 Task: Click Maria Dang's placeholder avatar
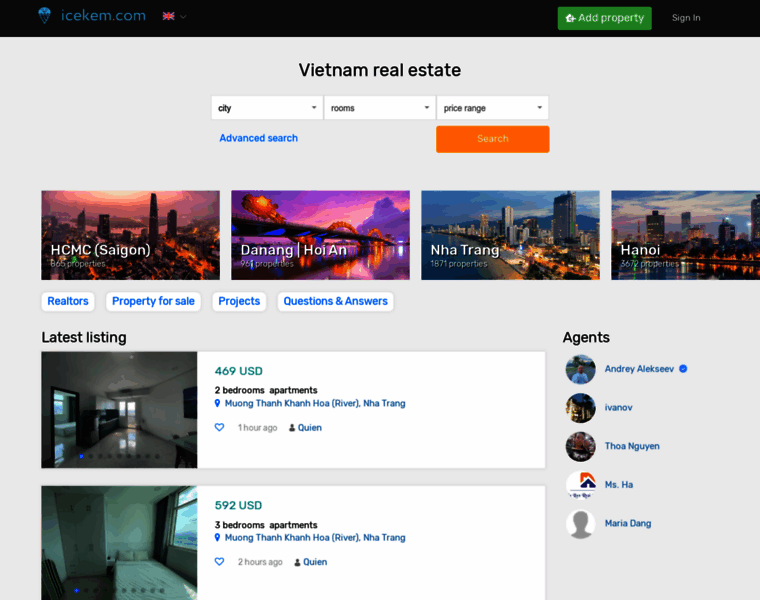click(580, 523)
